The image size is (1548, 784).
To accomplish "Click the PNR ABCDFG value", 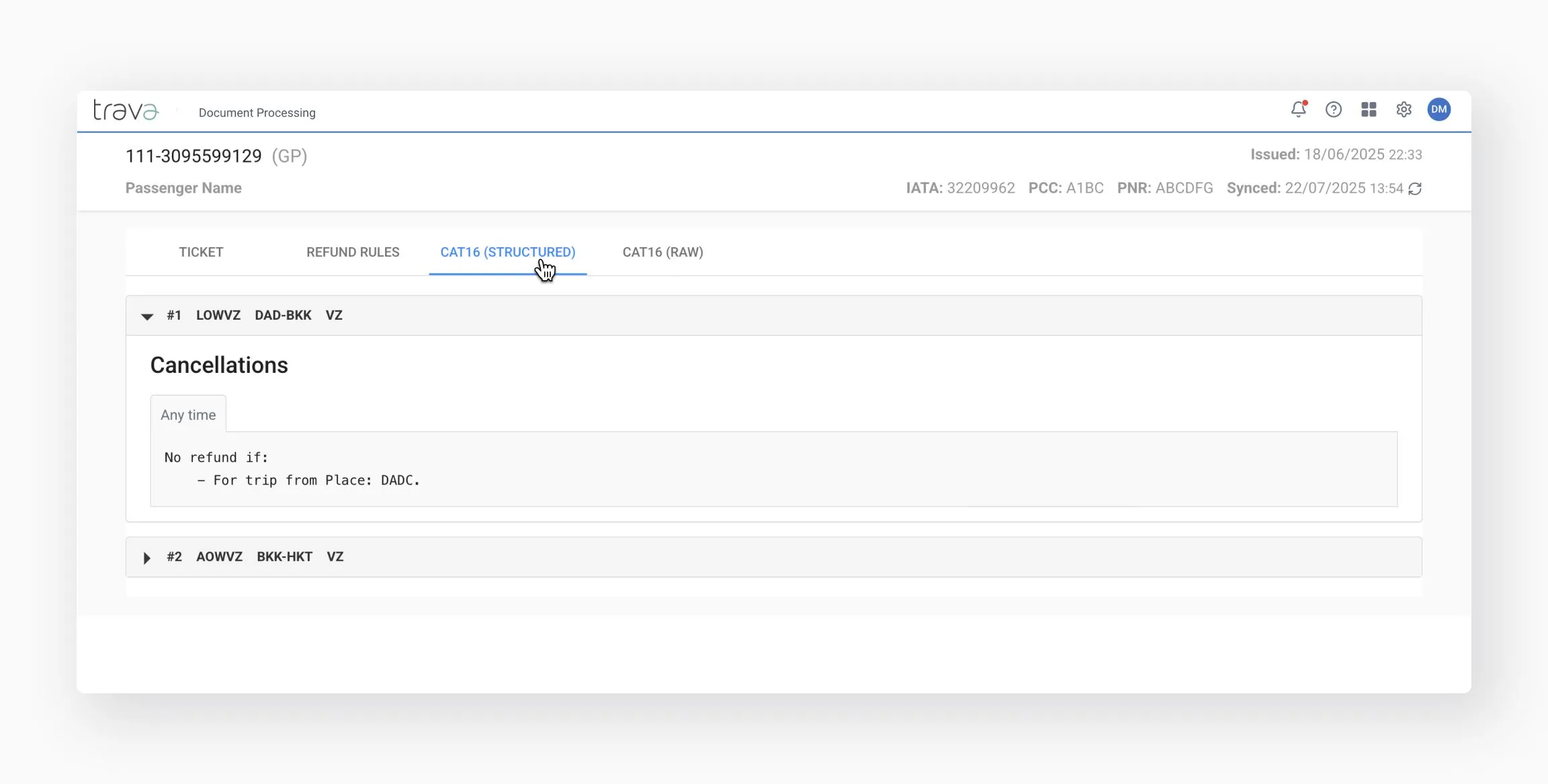I will click(1184, 188).
